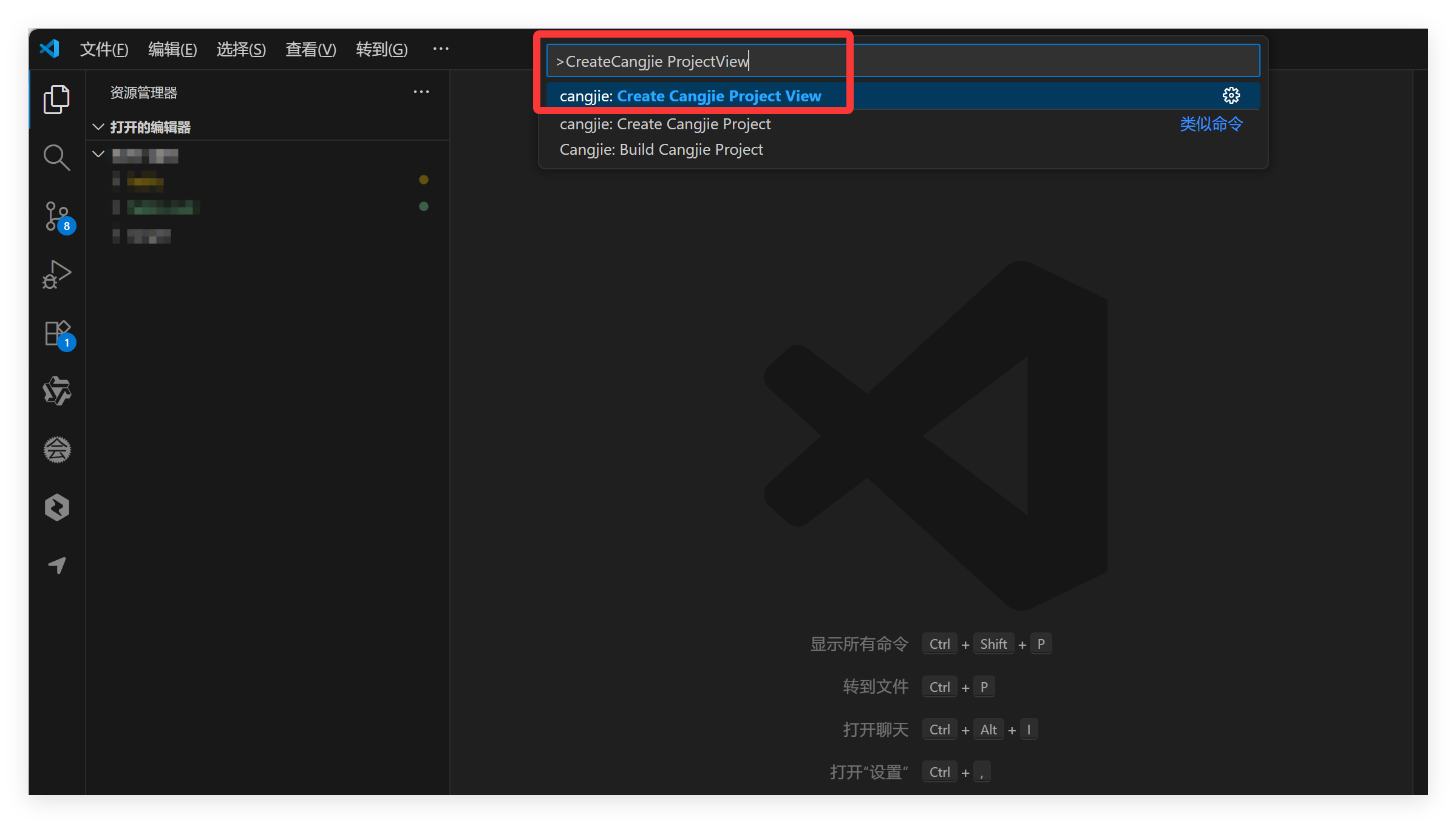This screenshot has width=1456, height=823.
Task: Click the gear icon on selected command
Action: (x=1231, y=96)
